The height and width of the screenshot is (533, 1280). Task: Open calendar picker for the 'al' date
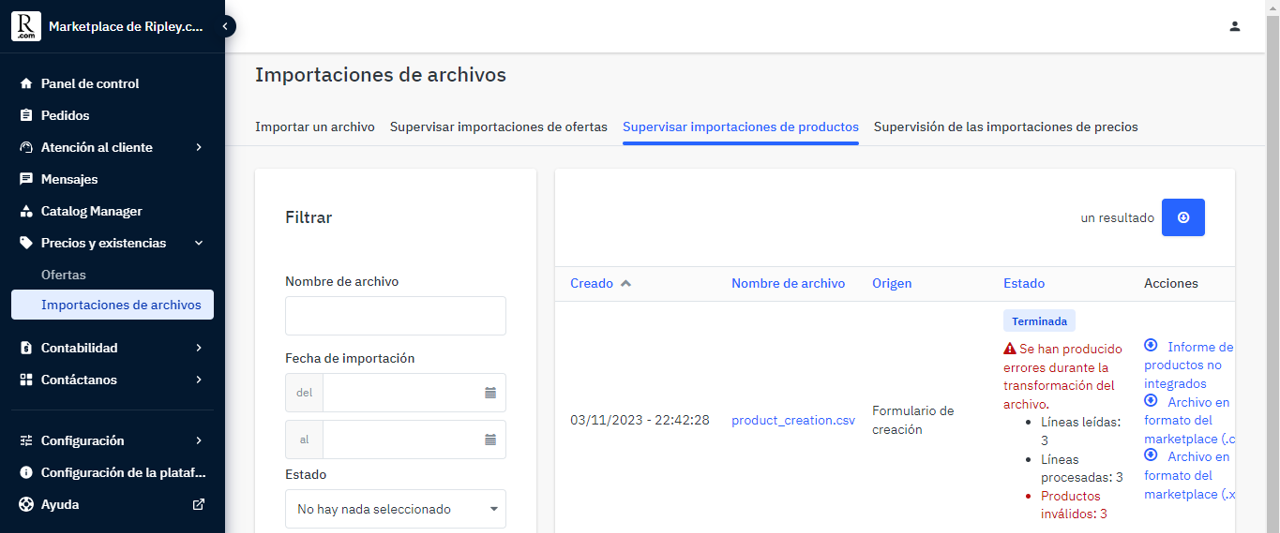490,439
